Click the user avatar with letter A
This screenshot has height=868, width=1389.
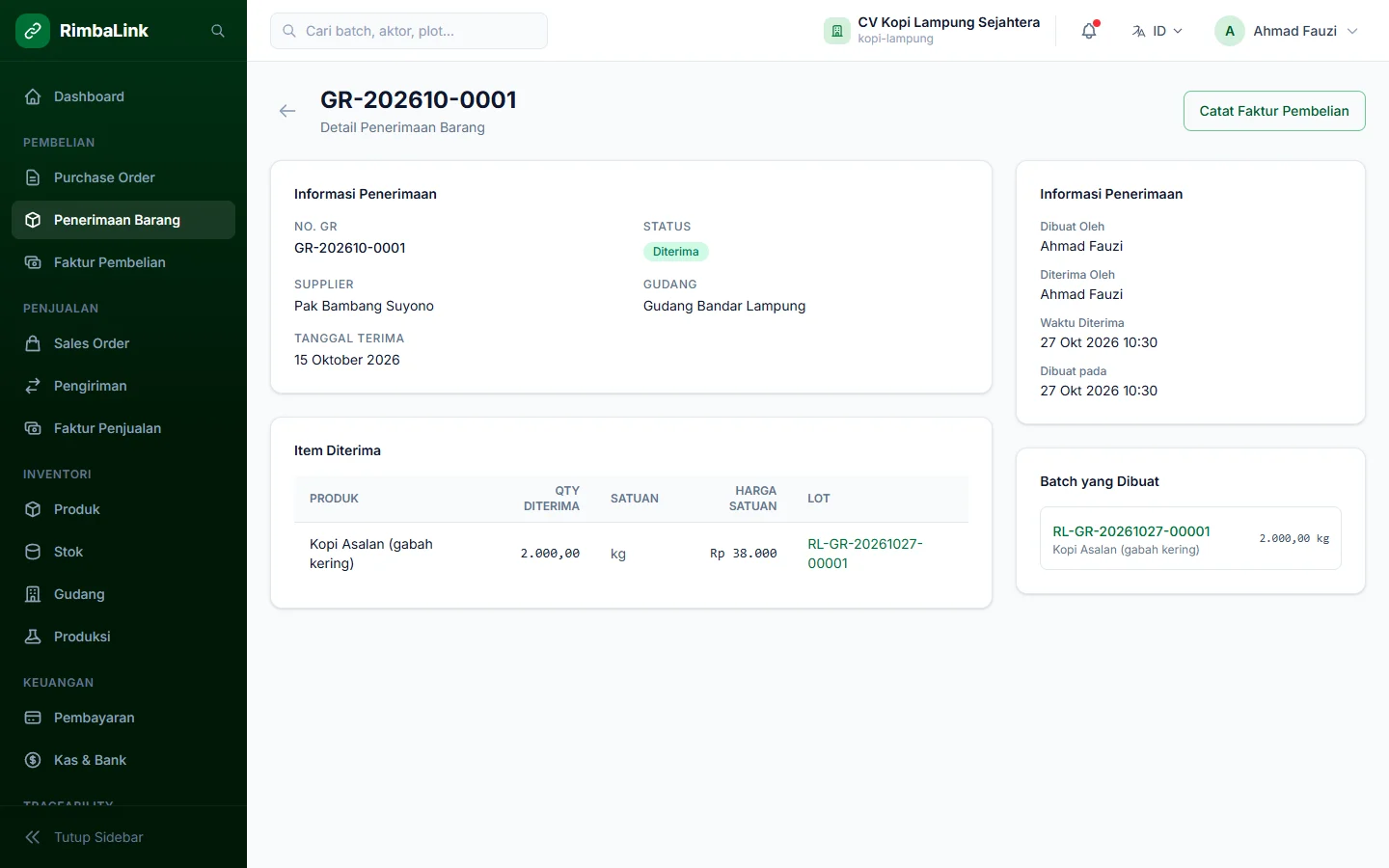[x=1230, y=31]
